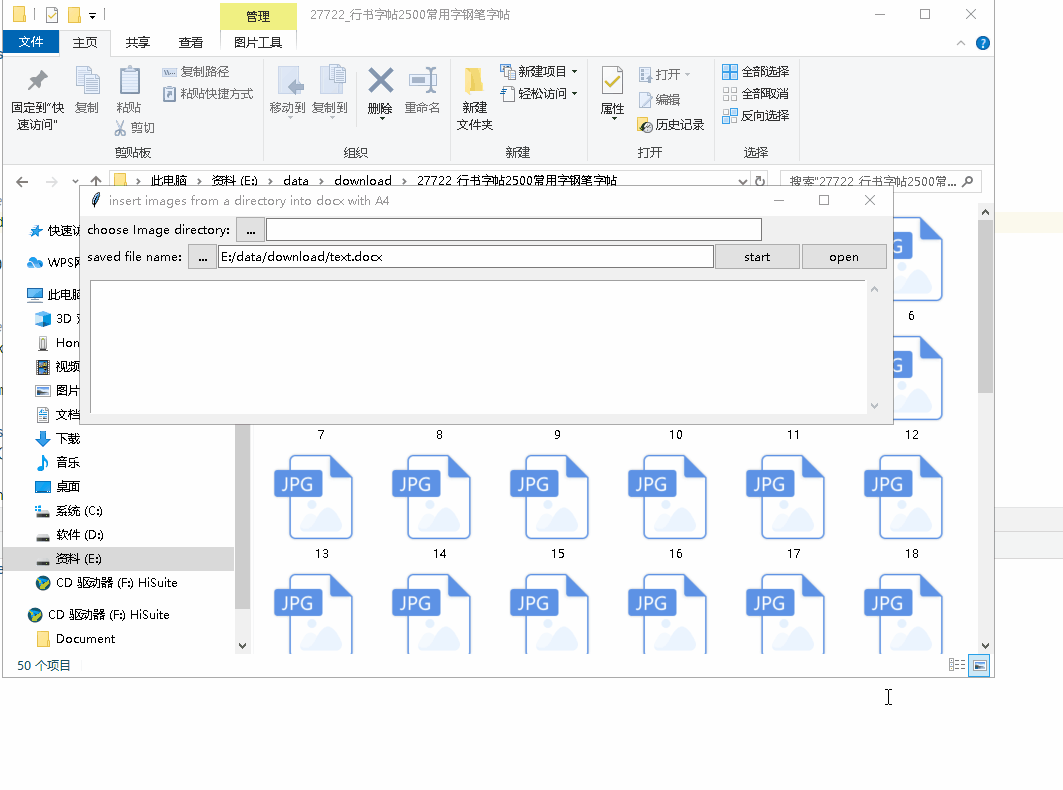Click the data breadcrumb in address bar
This screenshot has width=1063, height=790.
coord(296,181)
